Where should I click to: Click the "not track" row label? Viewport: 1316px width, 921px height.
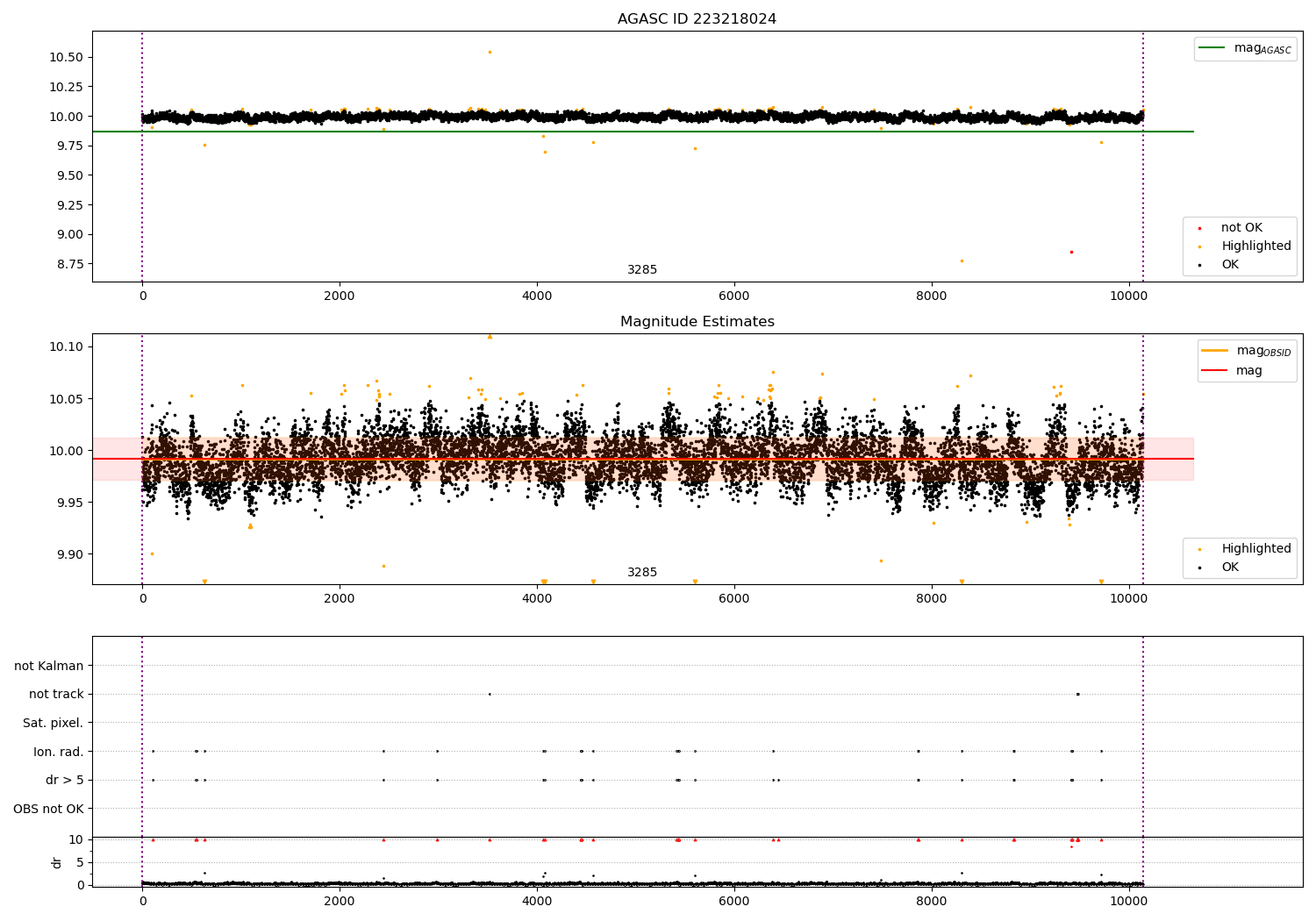pos(56,694)
